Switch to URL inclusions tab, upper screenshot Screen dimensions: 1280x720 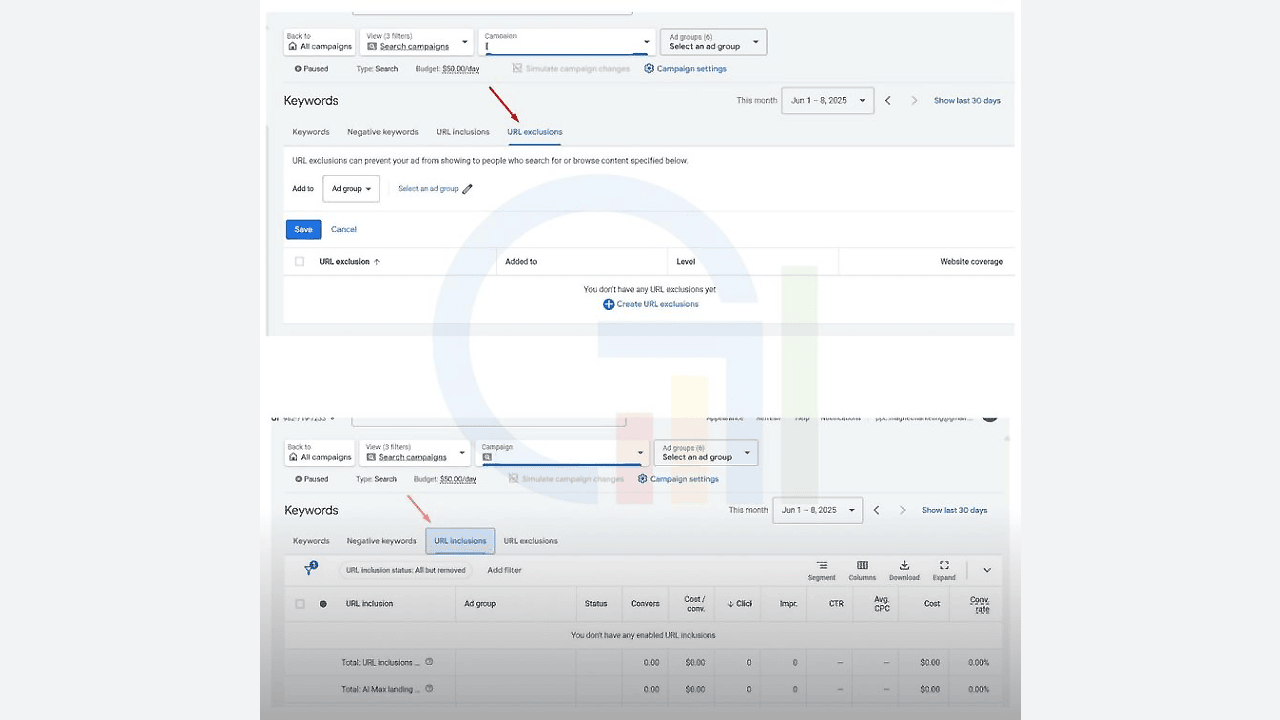[463, 132]
